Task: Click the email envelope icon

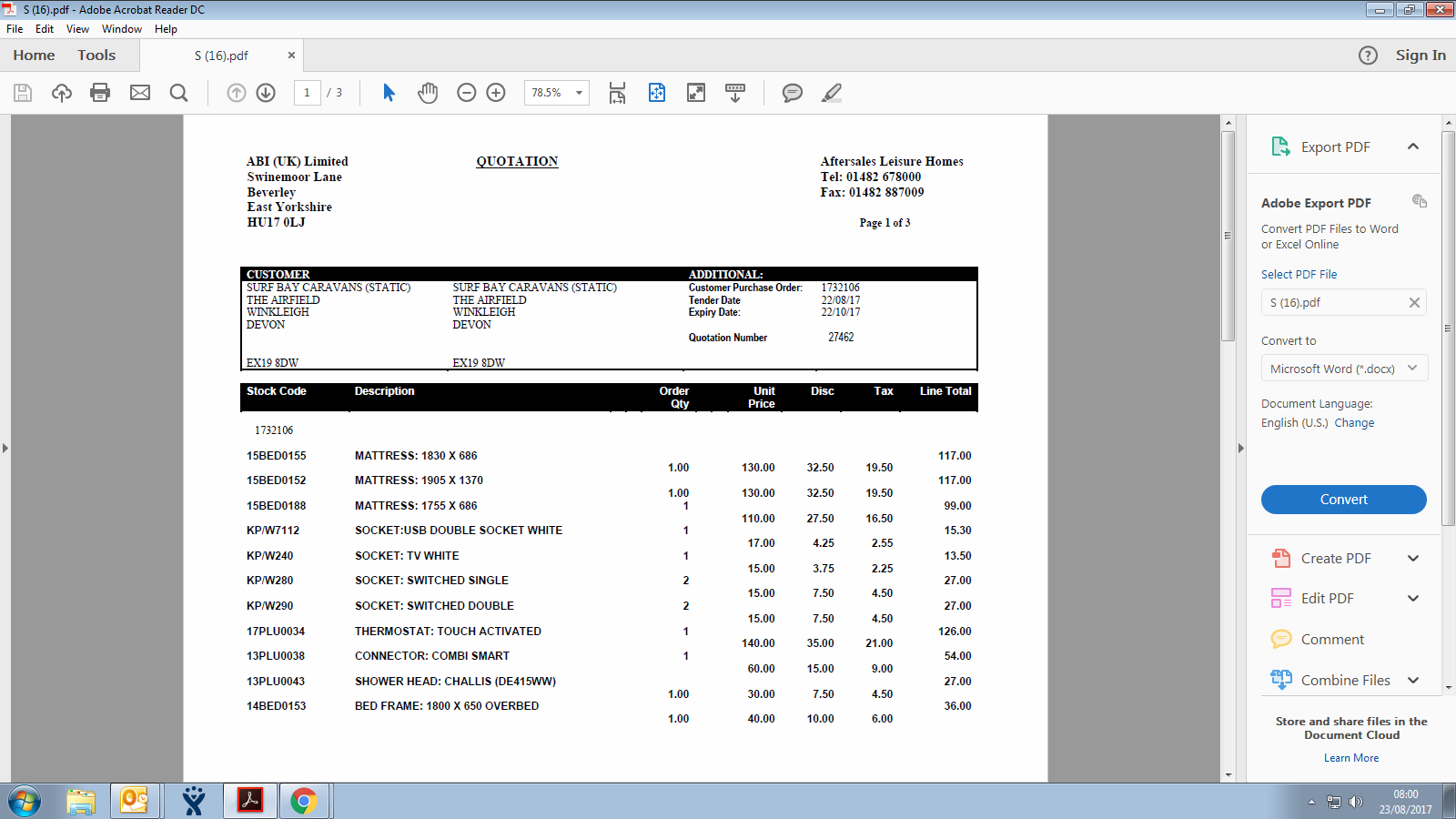Action: tap(140, 93)
